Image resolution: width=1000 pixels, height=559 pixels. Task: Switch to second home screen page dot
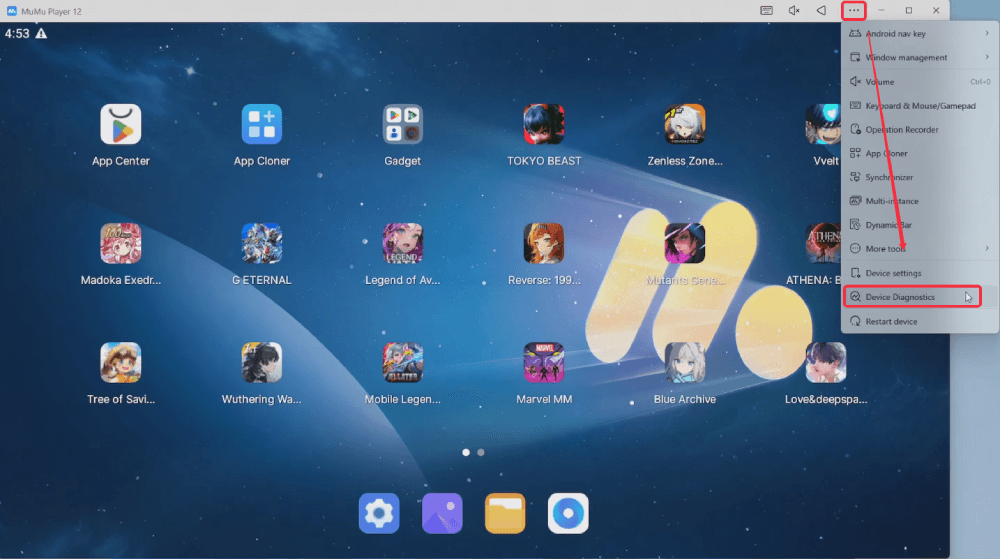(481, 453)
